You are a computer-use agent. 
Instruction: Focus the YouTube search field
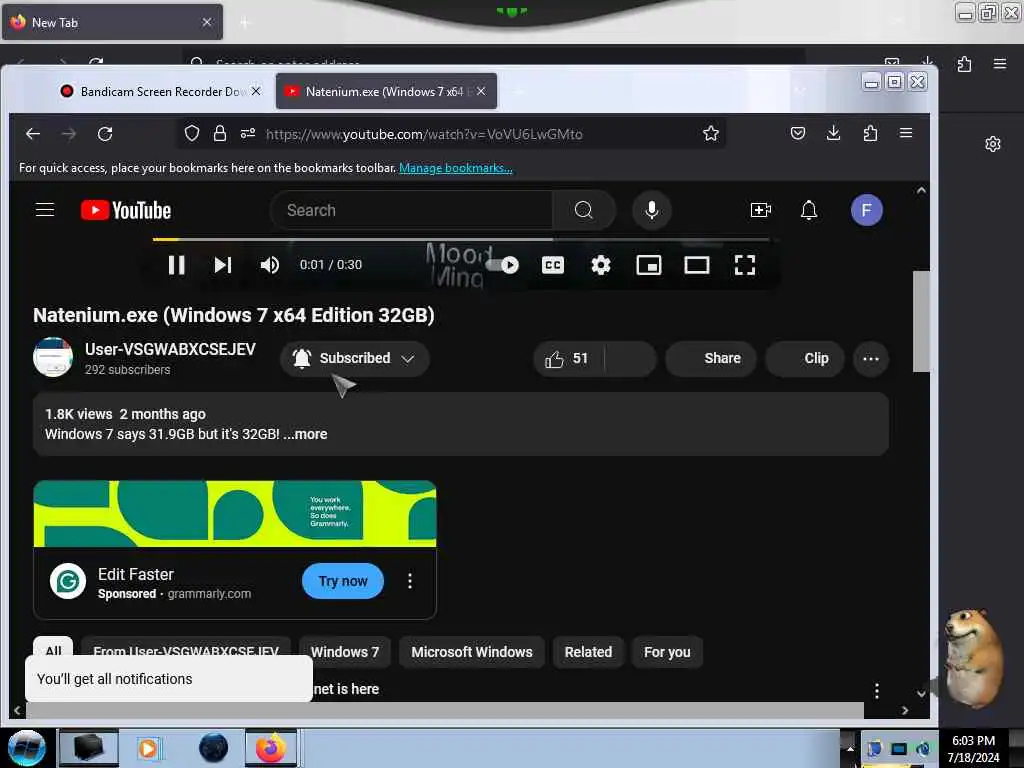point(411,210)
